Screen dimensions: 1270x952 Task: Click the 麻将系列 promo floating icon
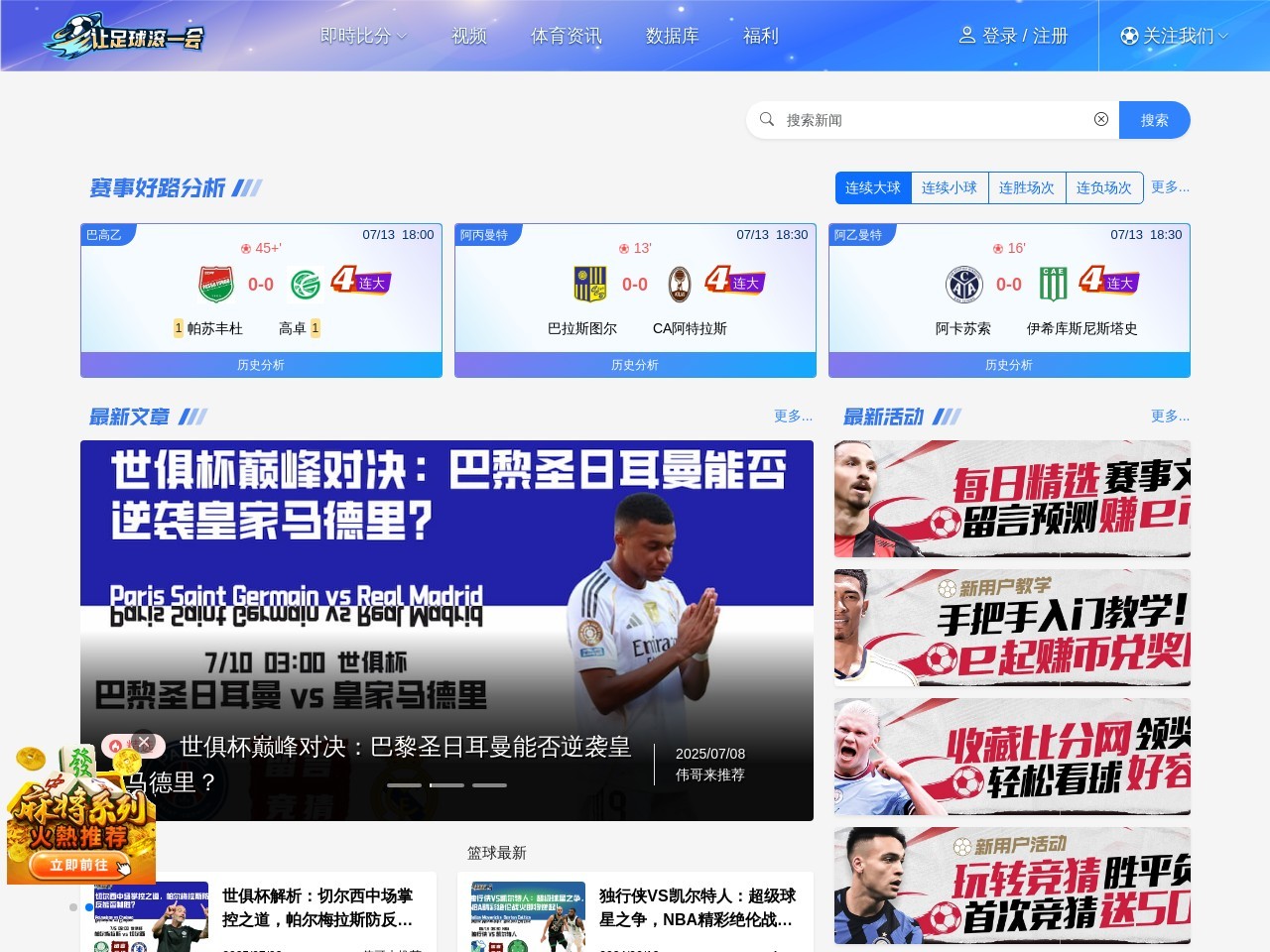[x=79, y=813]
